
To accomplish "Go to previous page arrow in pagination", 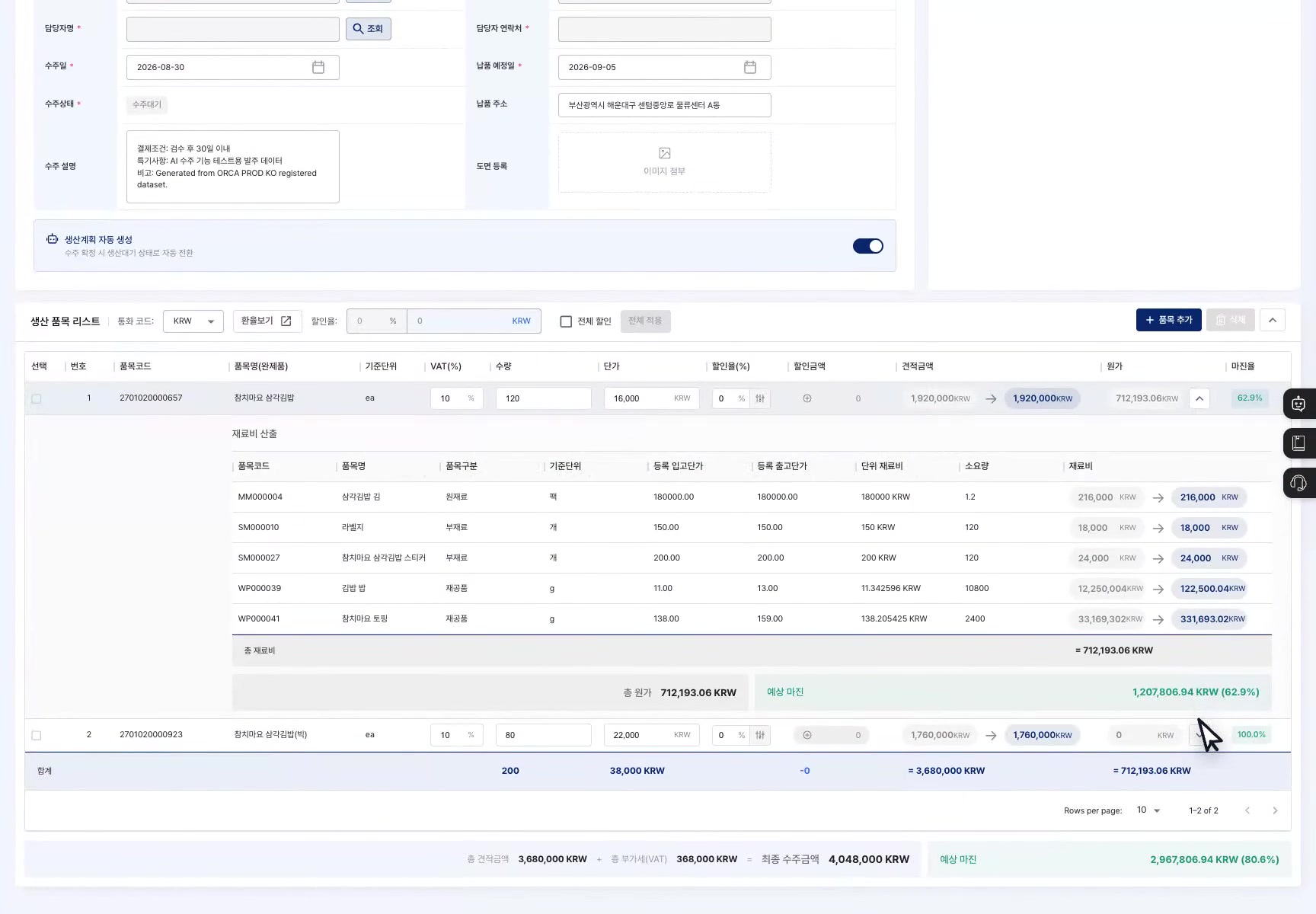I will click(1247, 810).
